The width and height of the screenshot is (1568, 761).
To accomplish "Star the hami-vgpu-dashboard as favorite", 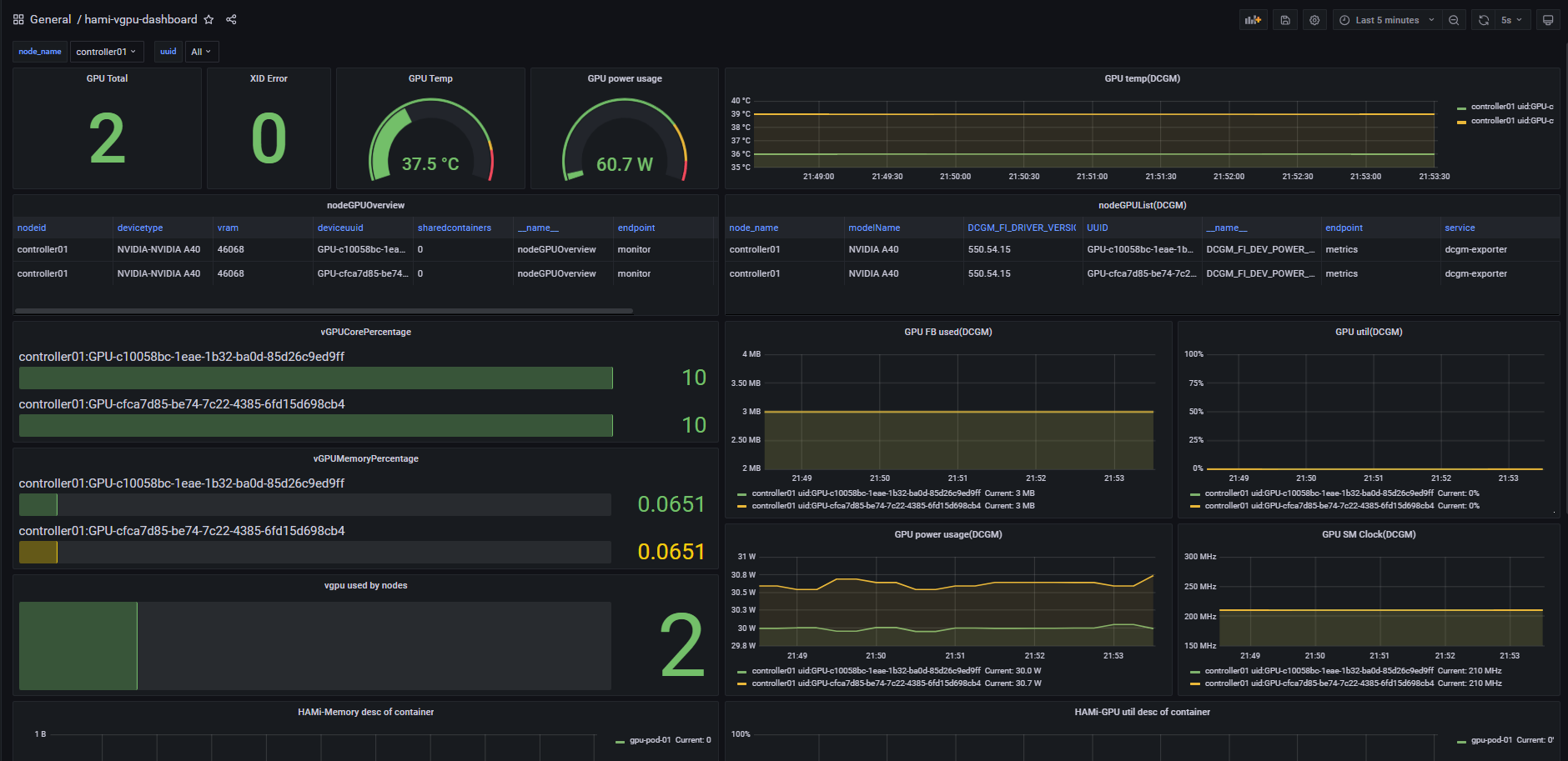I will 209,19.
